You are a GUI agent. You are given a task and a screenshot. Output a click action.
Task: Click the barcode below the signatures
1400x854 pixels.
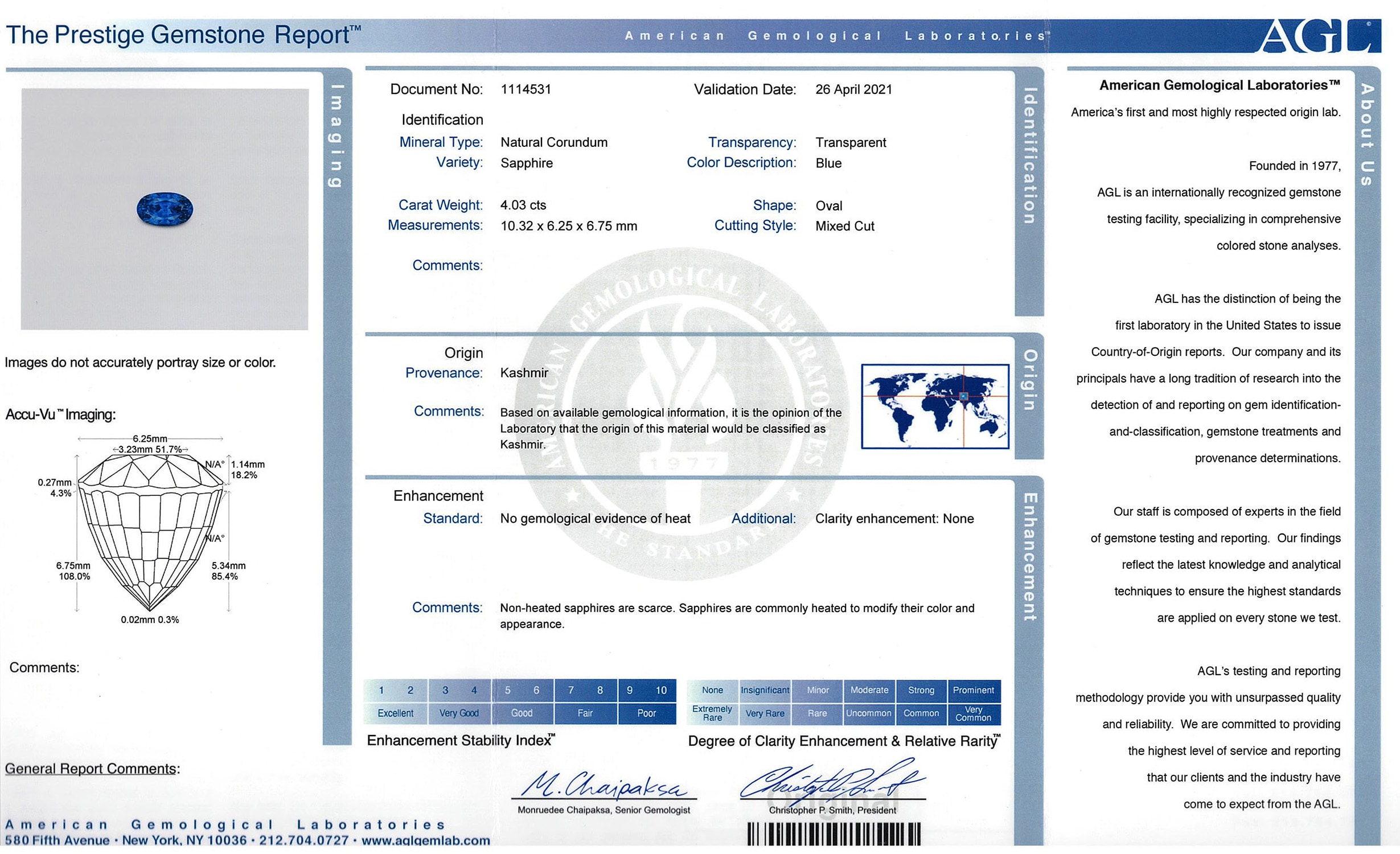(833, 834)
